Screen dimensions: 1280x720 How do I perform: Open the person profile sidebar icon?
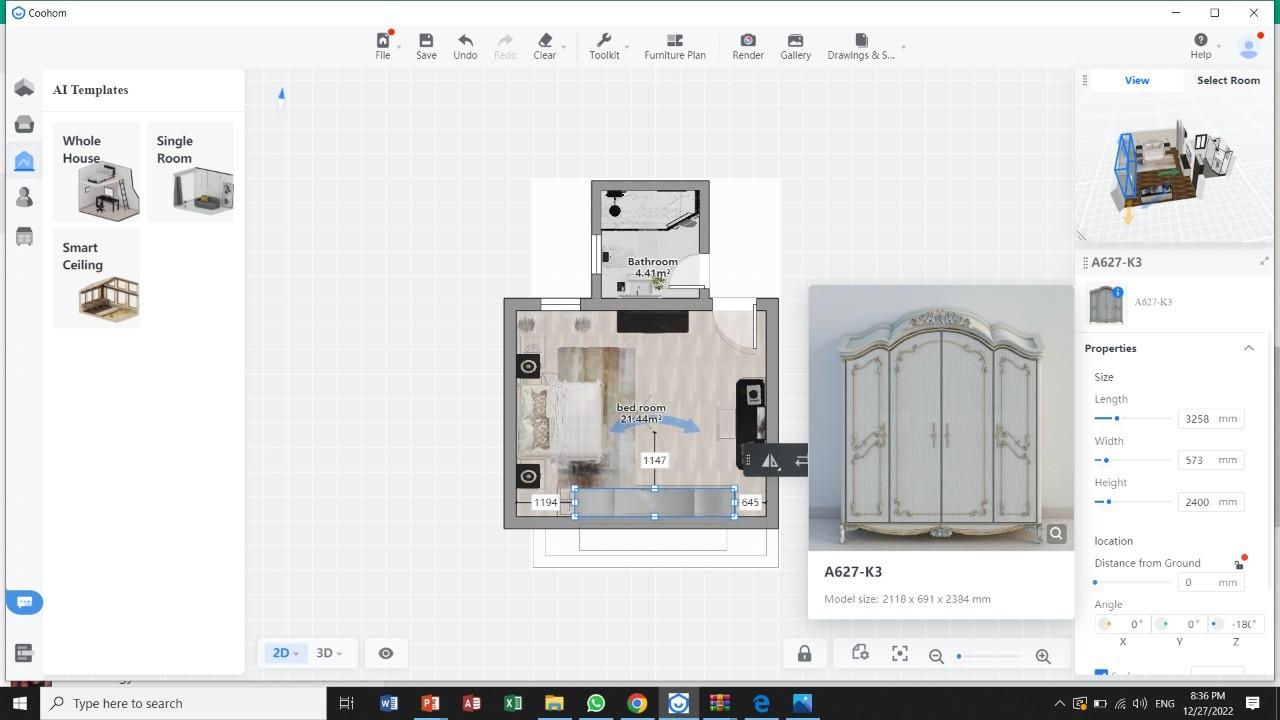tap(24, 198)
